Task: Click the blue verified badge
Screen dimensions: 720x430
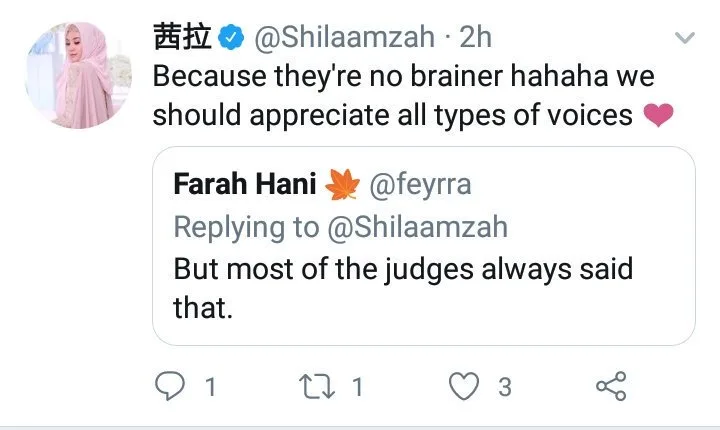Action: coord(232,38)
